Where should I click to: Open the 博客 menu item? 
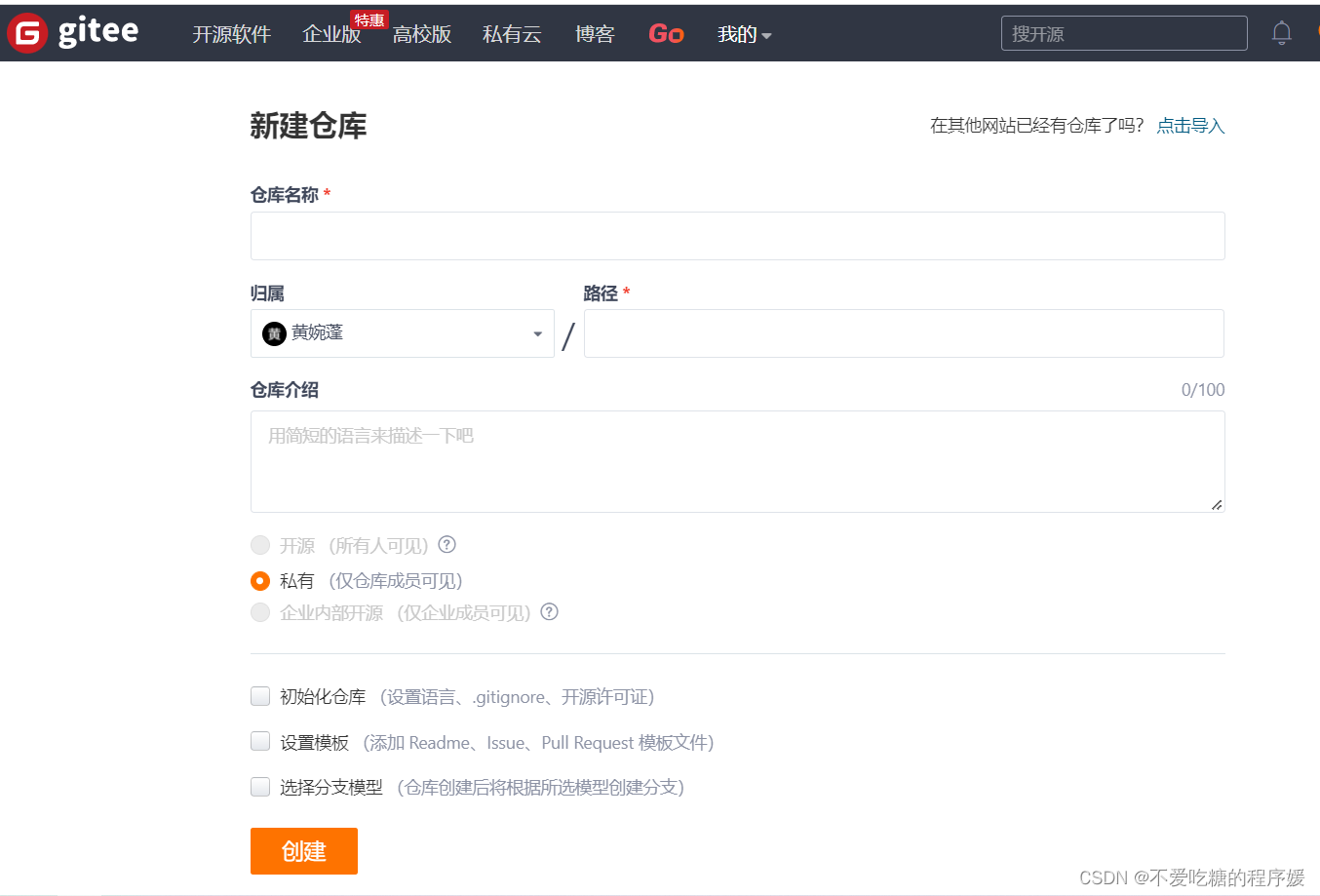pos(595,34)
